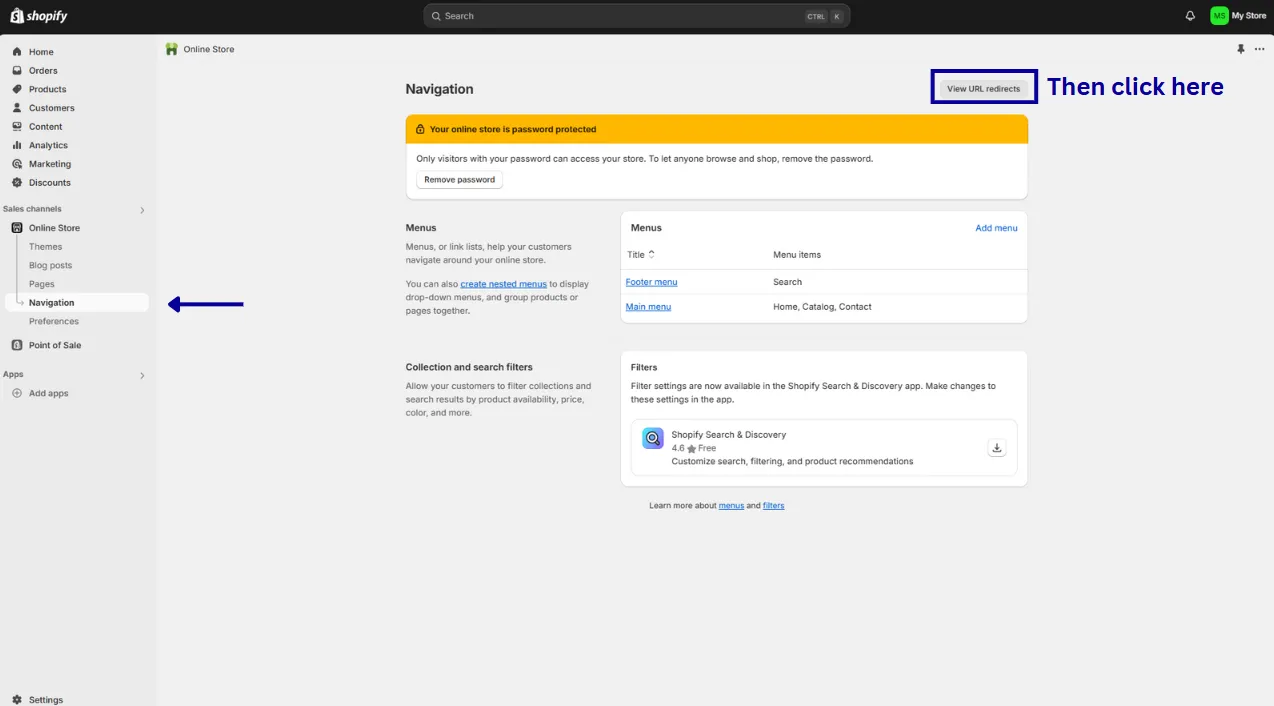
Task: Click the Shopify Search & Discovery app icon
Action: click(x=653, y=438)
